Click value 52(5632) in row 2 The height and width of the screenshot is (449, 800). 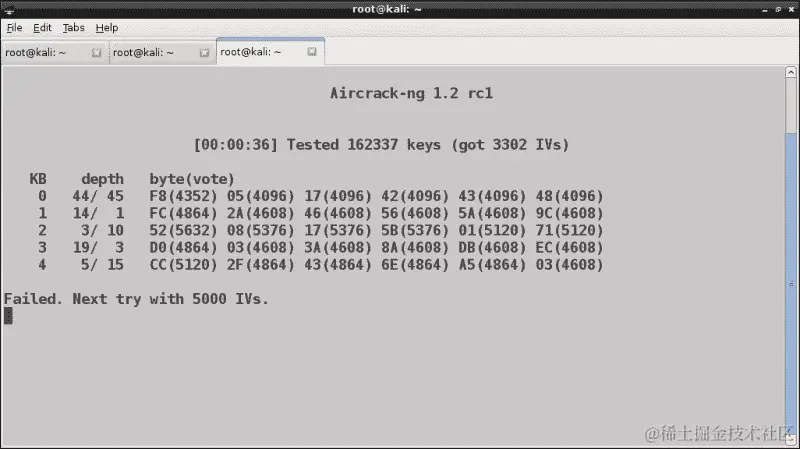tap(183, 231)
